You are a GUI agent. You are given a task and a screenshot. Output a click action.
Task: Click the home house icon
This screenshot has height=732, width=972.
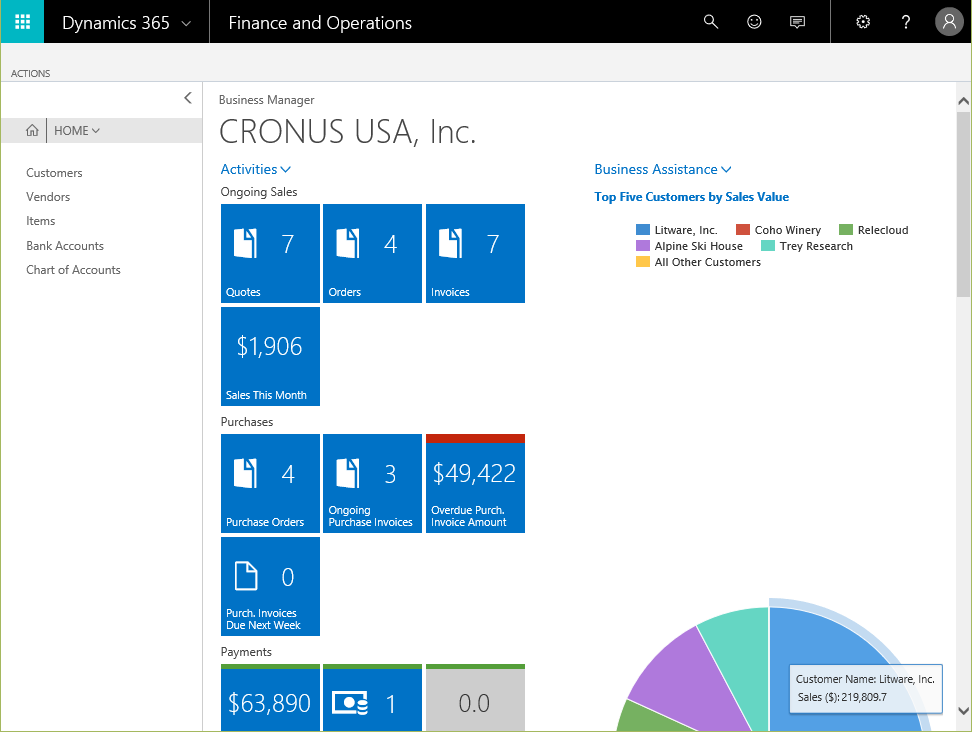32,131
